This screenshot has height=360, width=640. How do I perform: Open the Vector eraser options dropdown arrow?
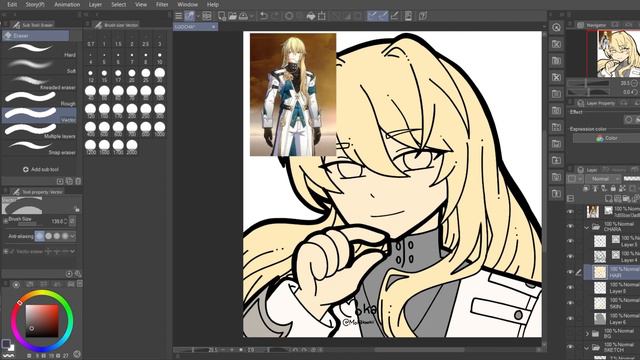coord(73,251)
